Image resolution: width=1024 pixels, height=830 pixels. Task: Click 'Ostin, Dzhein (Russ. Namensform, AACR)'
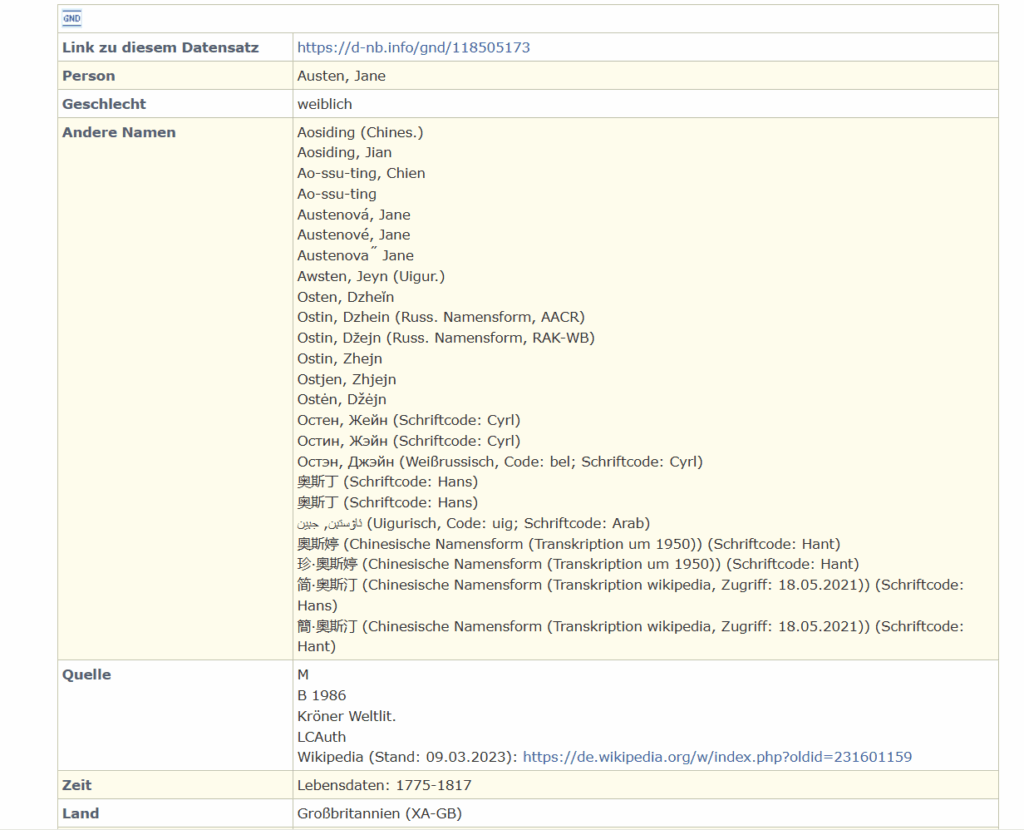coord(441,317)
